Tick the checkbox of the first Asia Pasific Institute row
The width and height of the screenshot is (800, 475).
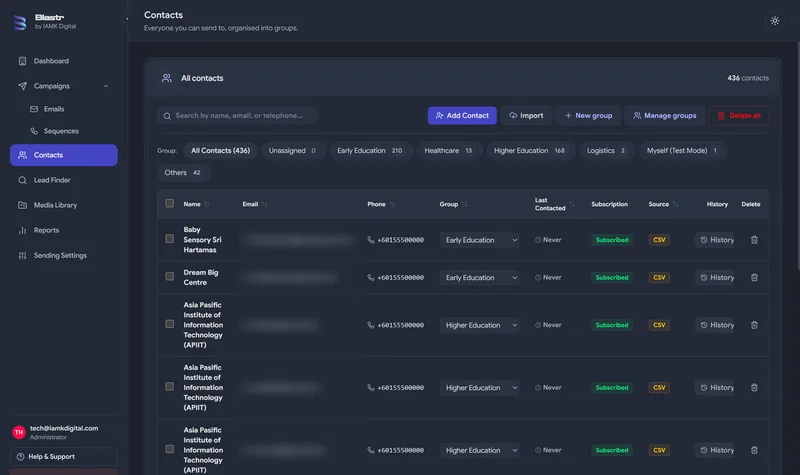(x=170, y=324)
